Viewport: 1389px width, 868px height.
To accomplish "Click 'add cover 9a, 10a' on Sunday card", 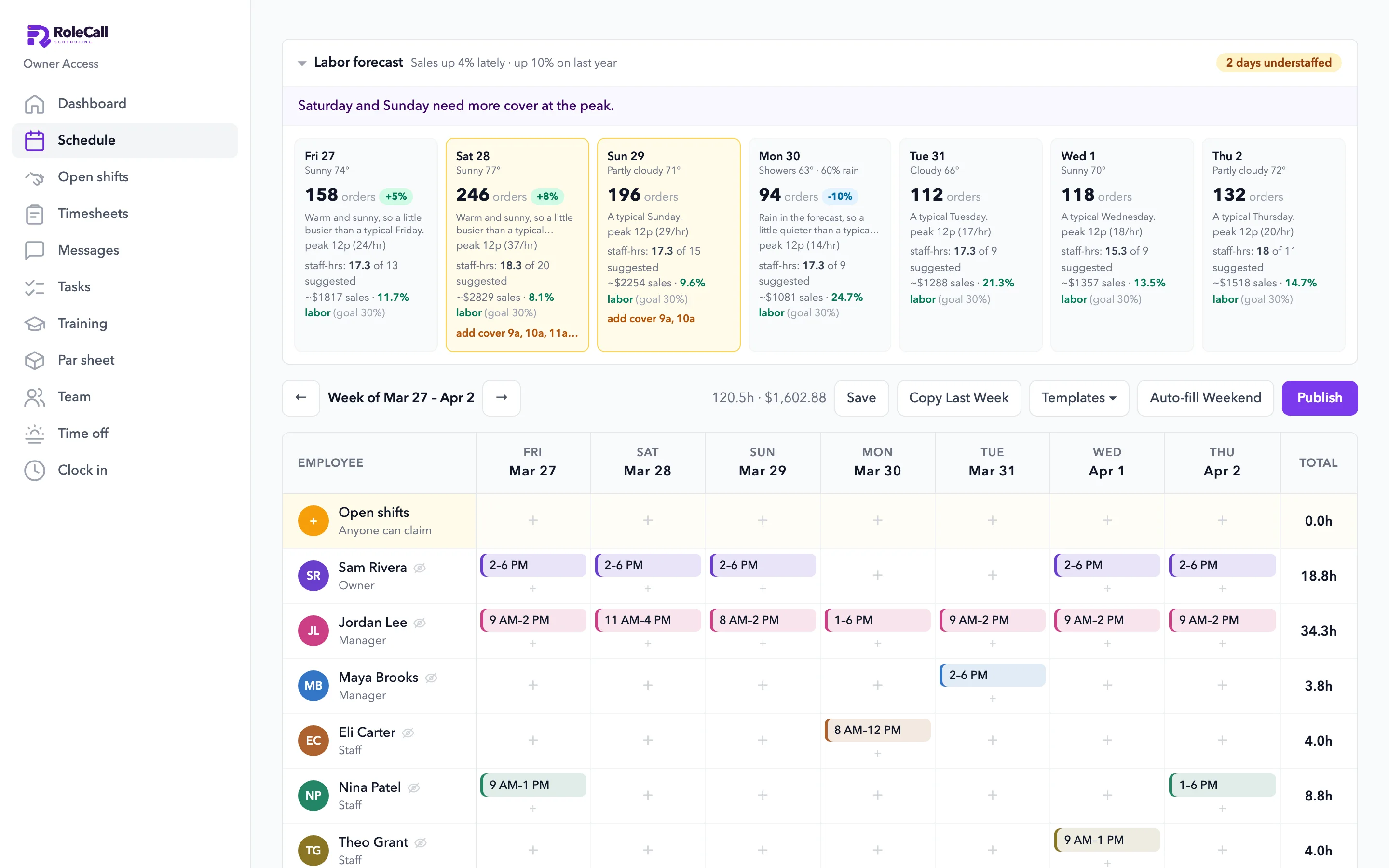I will (651, 319).
